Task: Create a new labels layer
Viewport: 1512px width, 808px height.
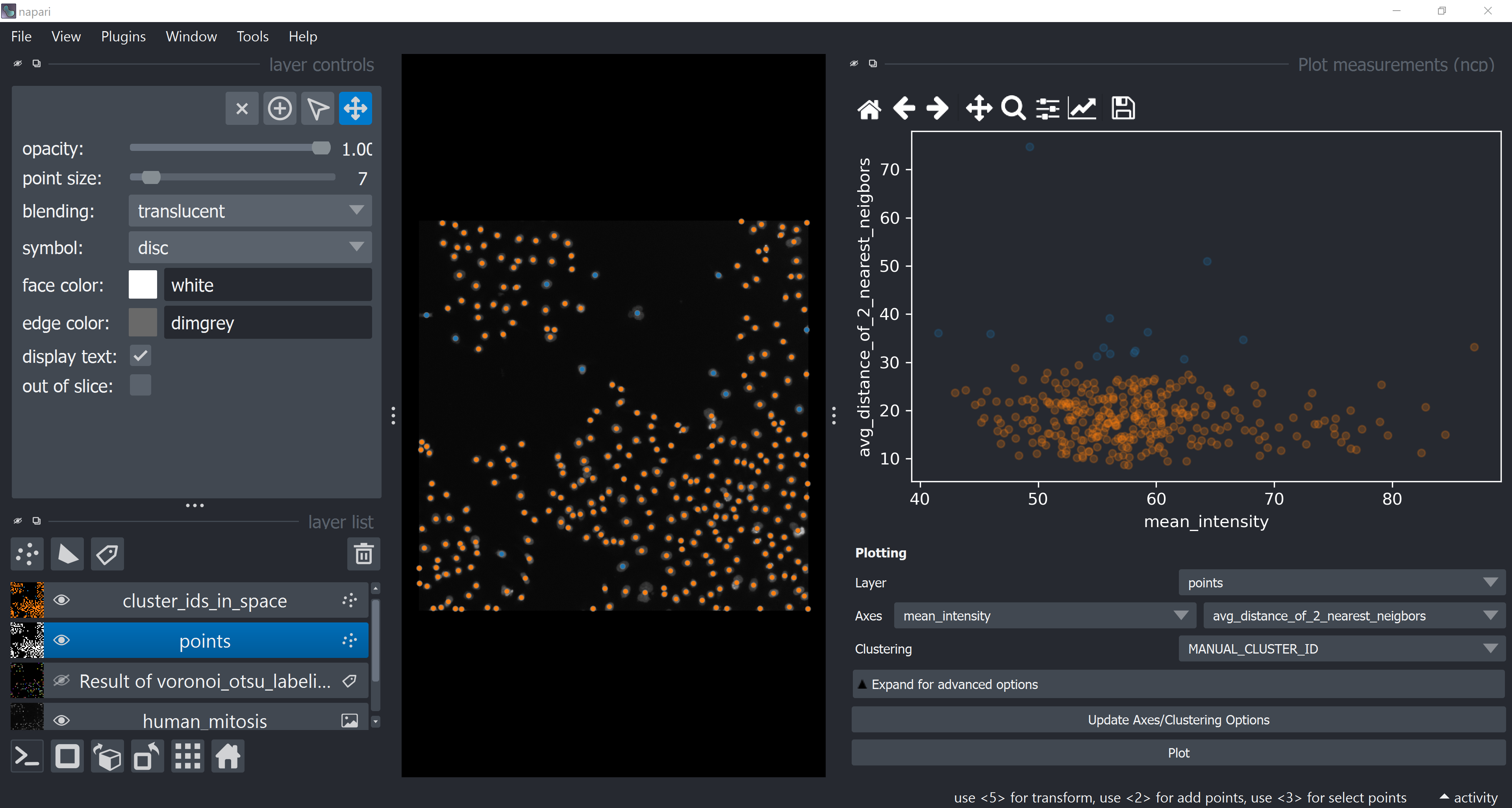Action: click(x=107, y=554)
